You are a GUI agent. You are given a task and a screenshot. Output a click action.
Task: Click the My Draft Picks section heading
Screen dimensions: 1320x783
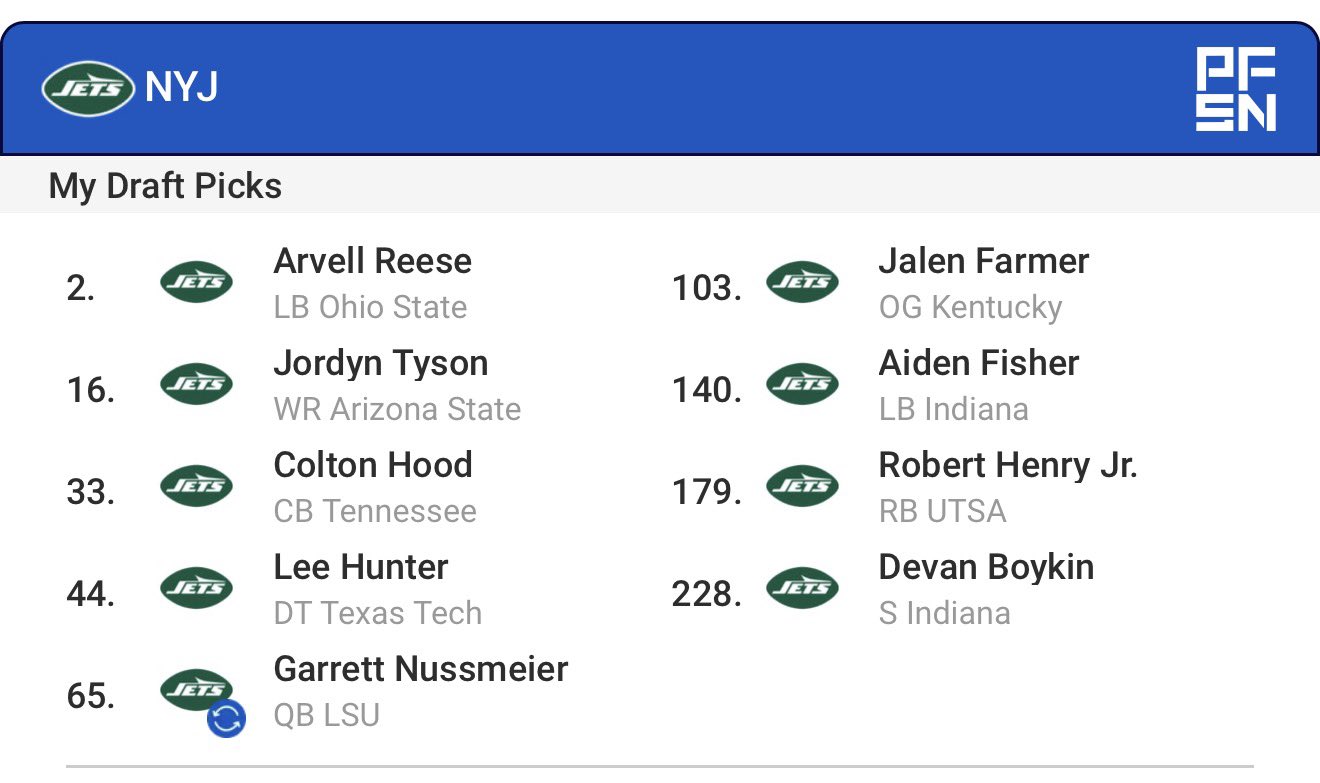point(165,186)
